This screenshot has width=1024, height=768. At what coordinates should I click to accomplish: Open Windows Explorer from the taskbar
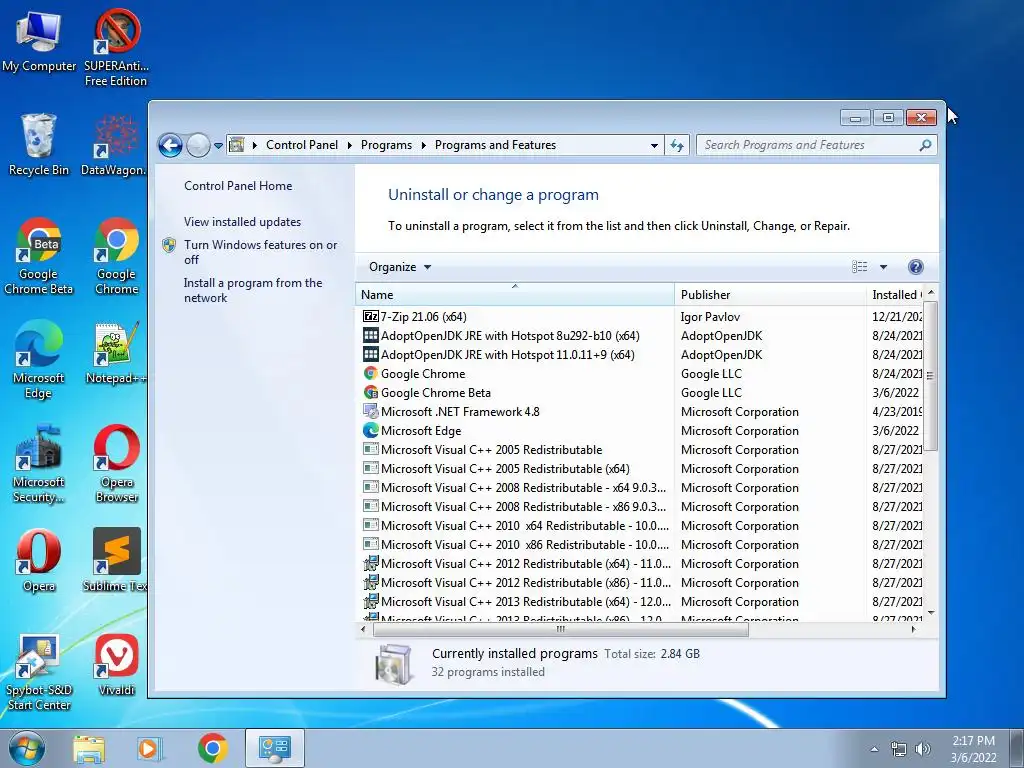click(x=89, y=748)
